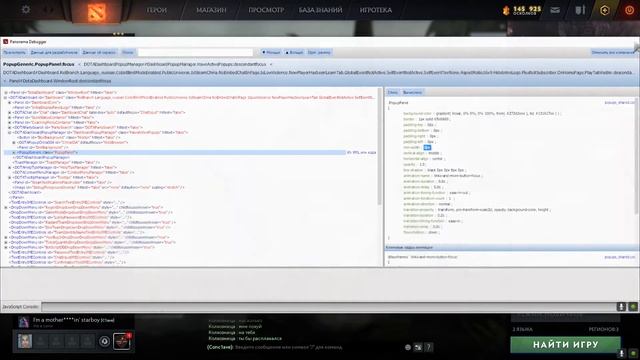
Task: Click Данные об экране button
Action: [99, 53]
